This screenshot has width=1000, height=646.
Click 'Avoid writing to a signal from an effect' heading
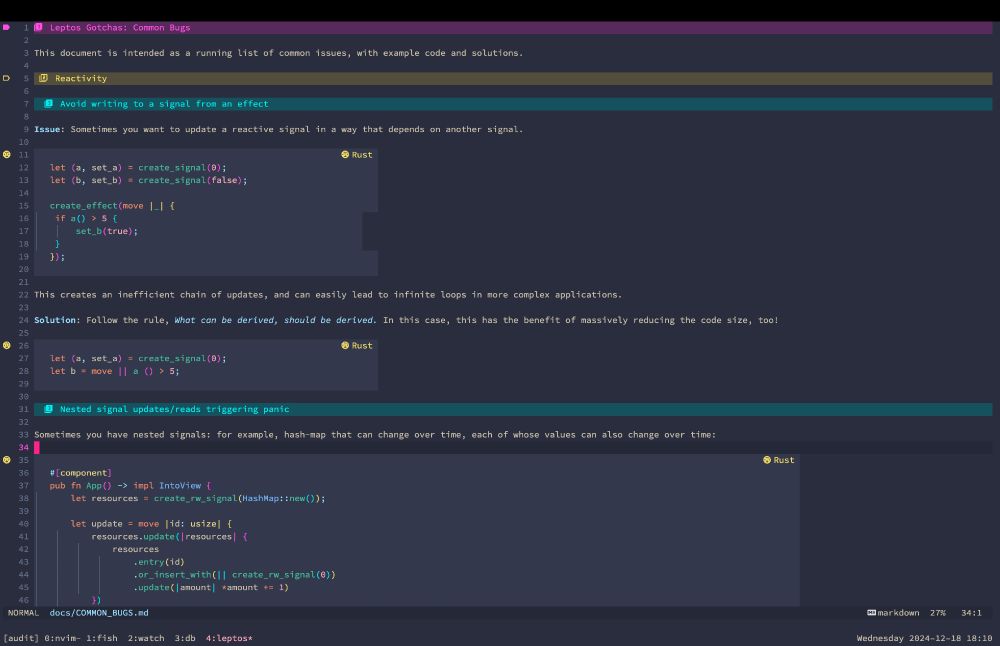164,104
